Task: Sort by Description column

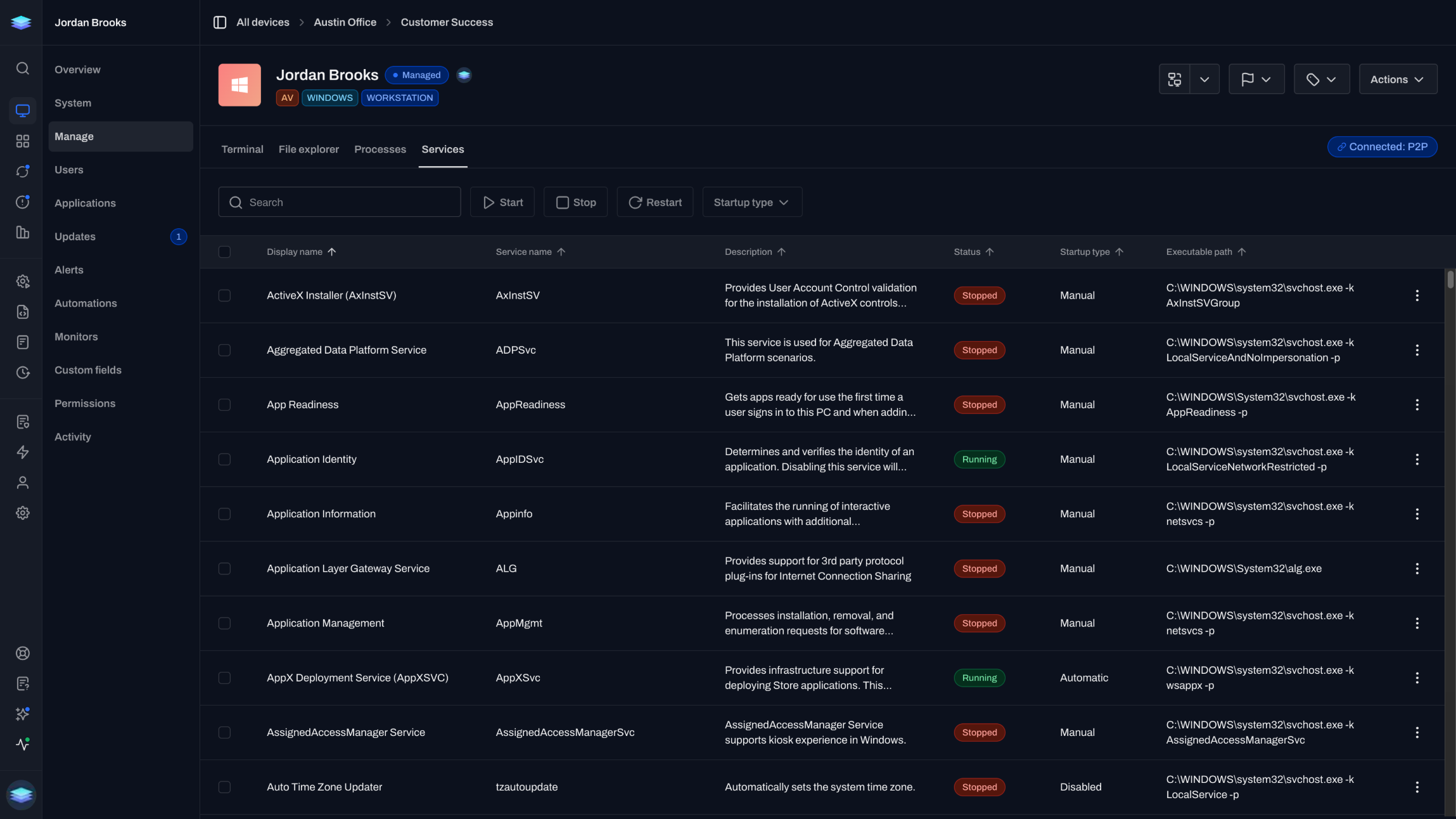Action: tap(755, 252)
